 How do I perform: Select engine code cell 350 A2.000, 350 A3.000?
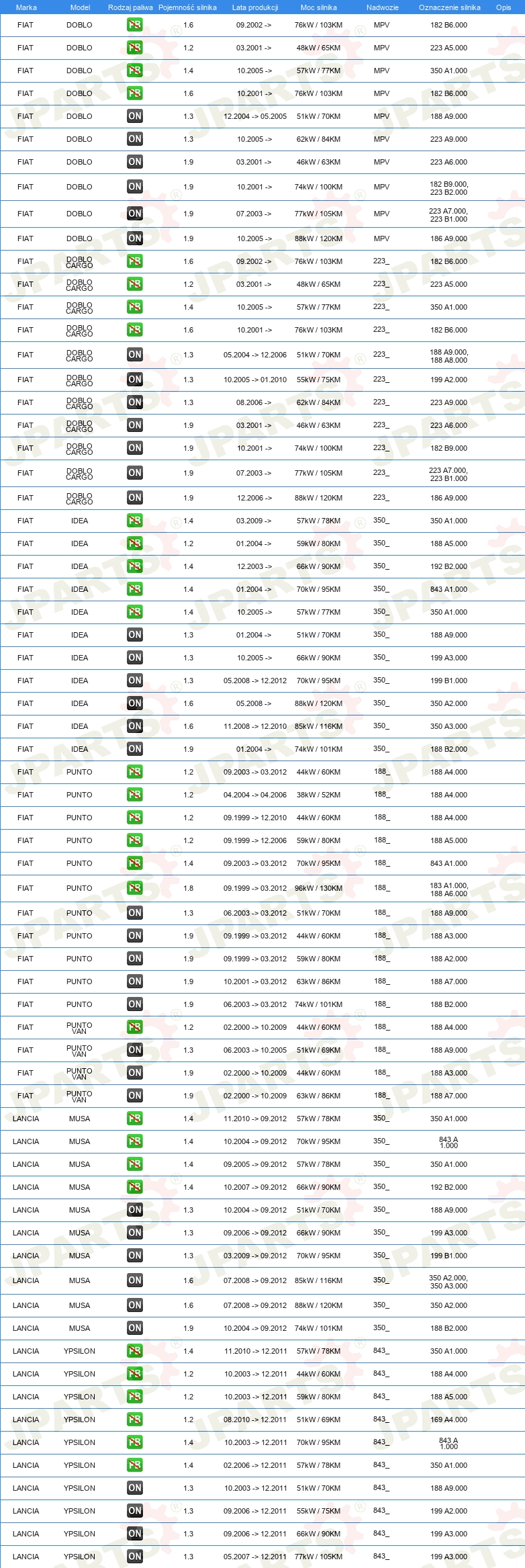pyautogui.click(x=448, y=1282)
